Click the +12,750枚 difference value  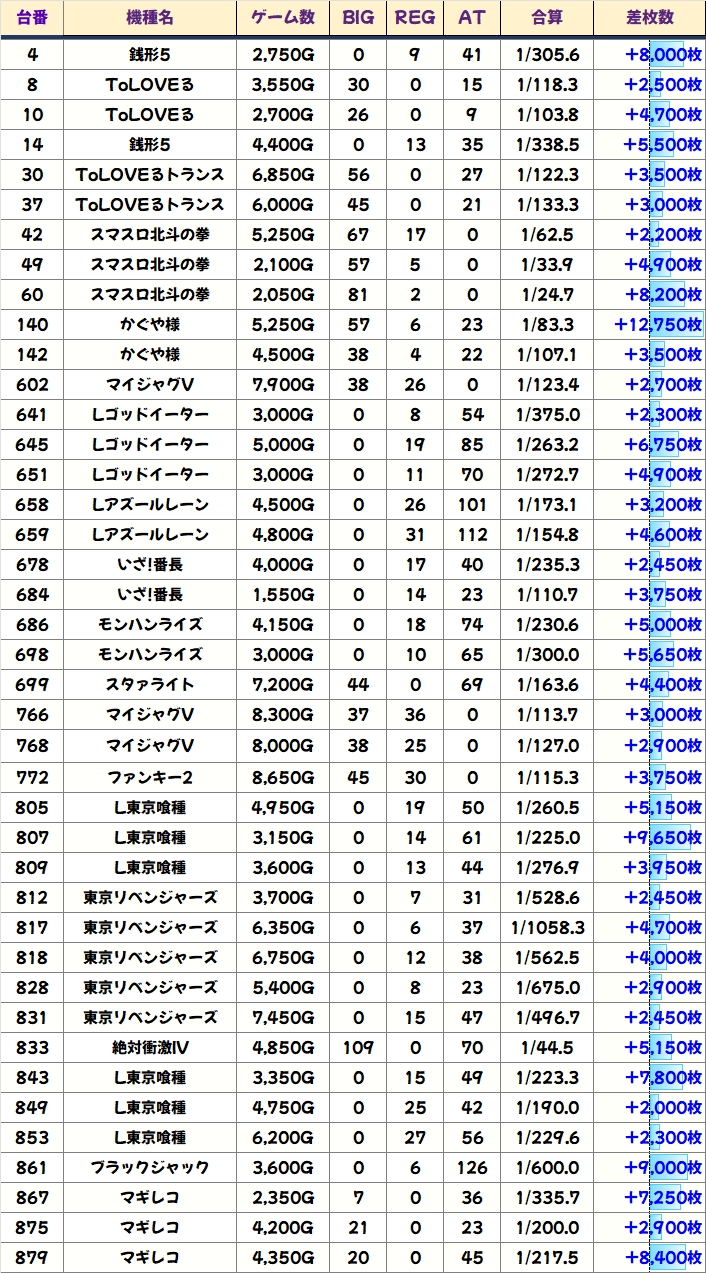[x=658, y=325]
